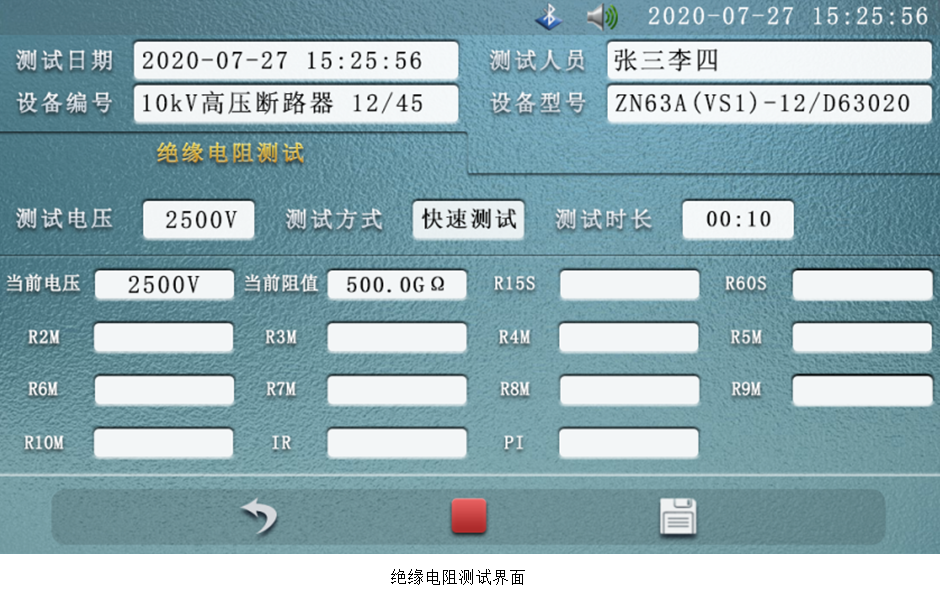This screenshot has width=940, height=592.
Task: Select the R15S result field
Action: [x=629, y=285]
